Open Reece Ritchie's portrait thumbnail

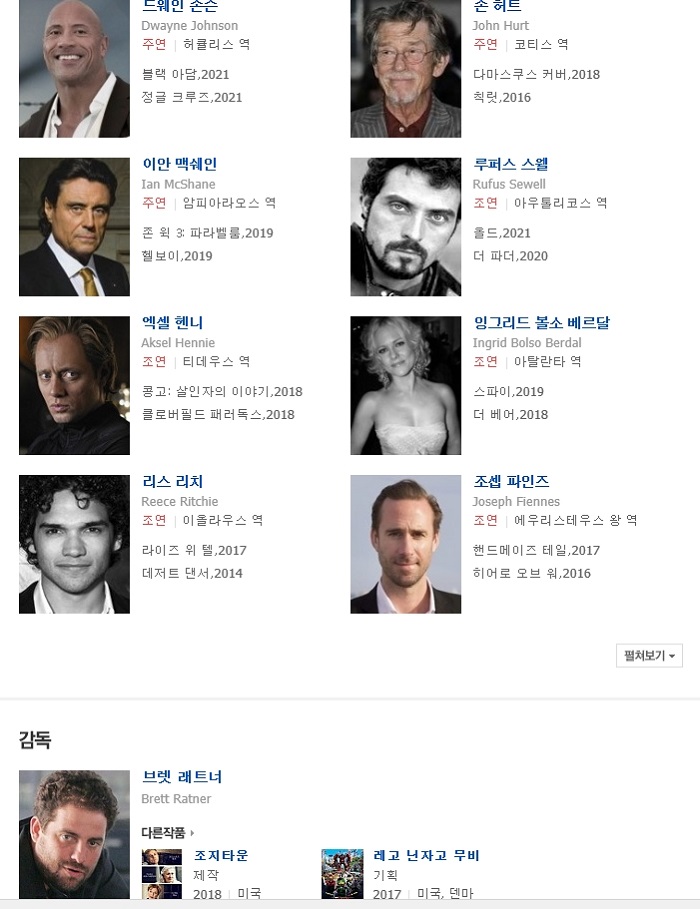pos(74,544)
